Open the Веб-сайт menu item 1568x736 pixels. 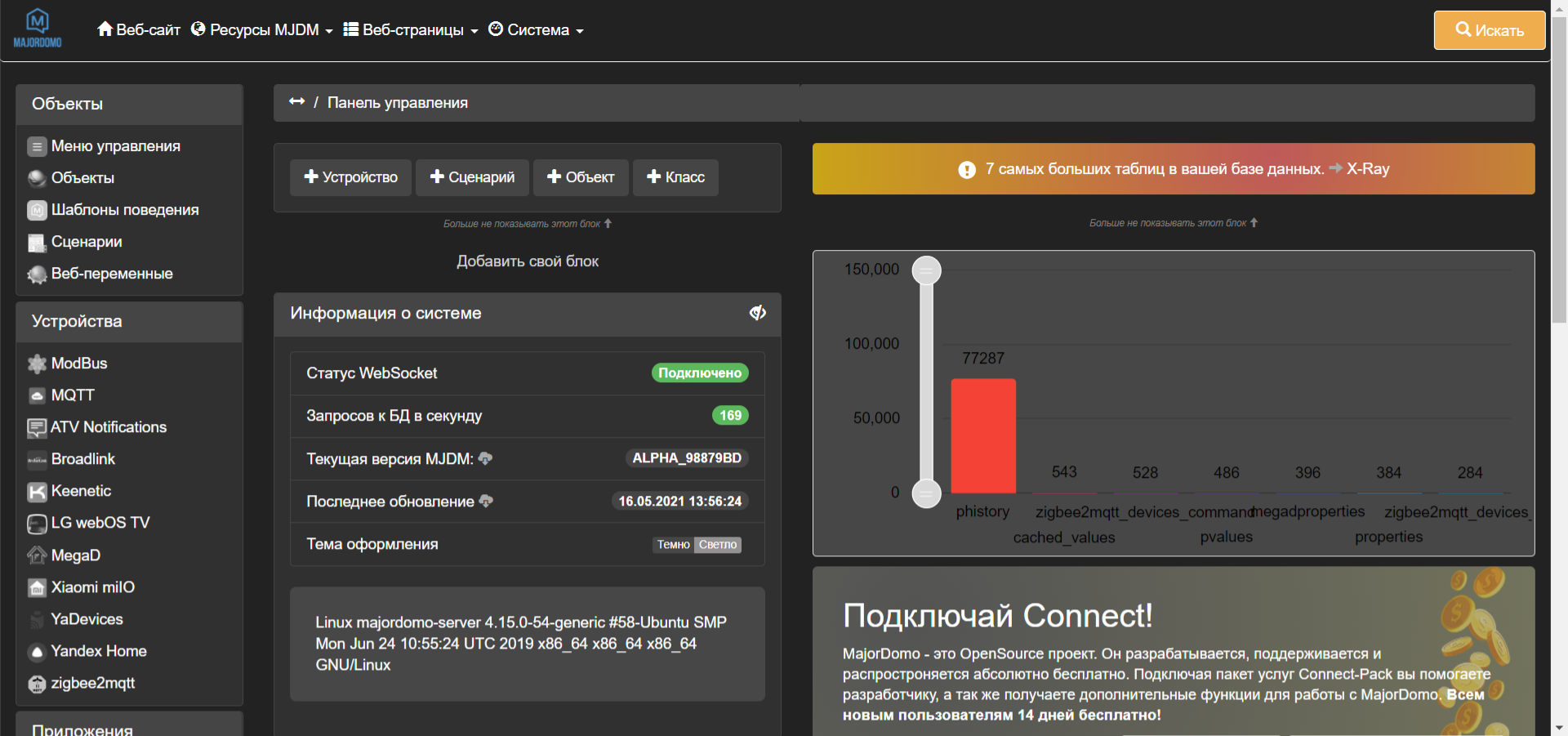coord(139,29)
